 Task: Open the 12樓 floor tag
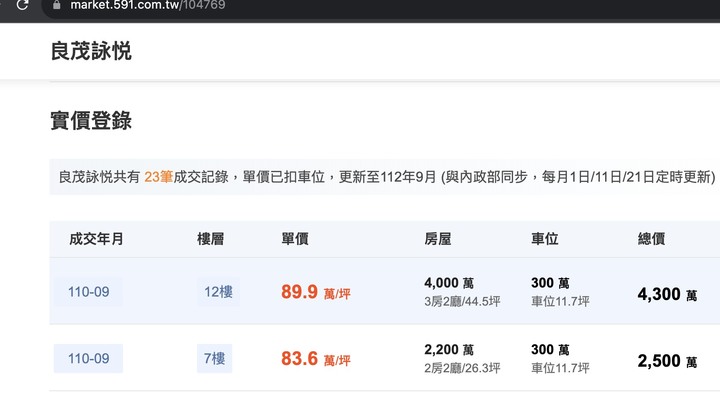218,292
